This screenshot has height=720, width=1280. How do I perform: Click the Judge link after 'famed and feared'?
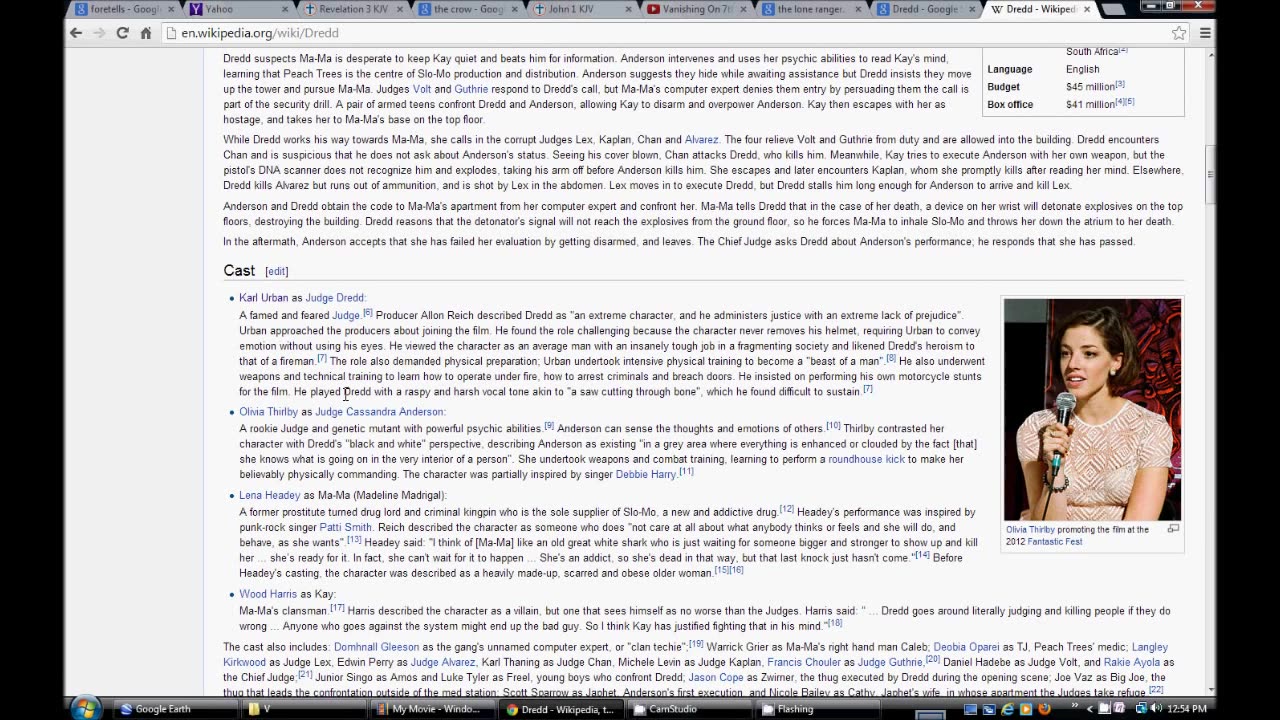point(345,316)
